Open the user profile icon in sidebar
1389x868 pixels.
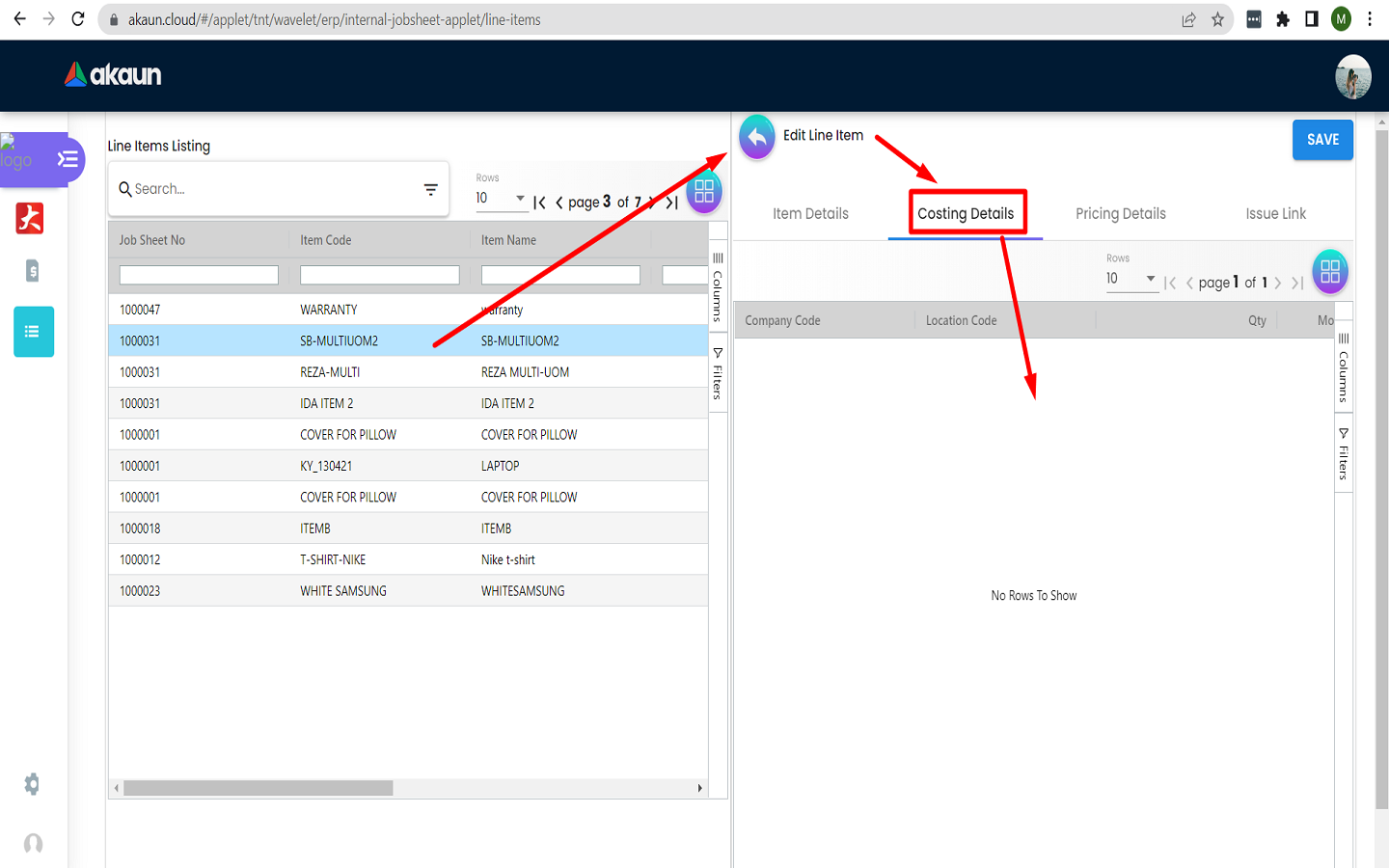(x=33, y=844)
